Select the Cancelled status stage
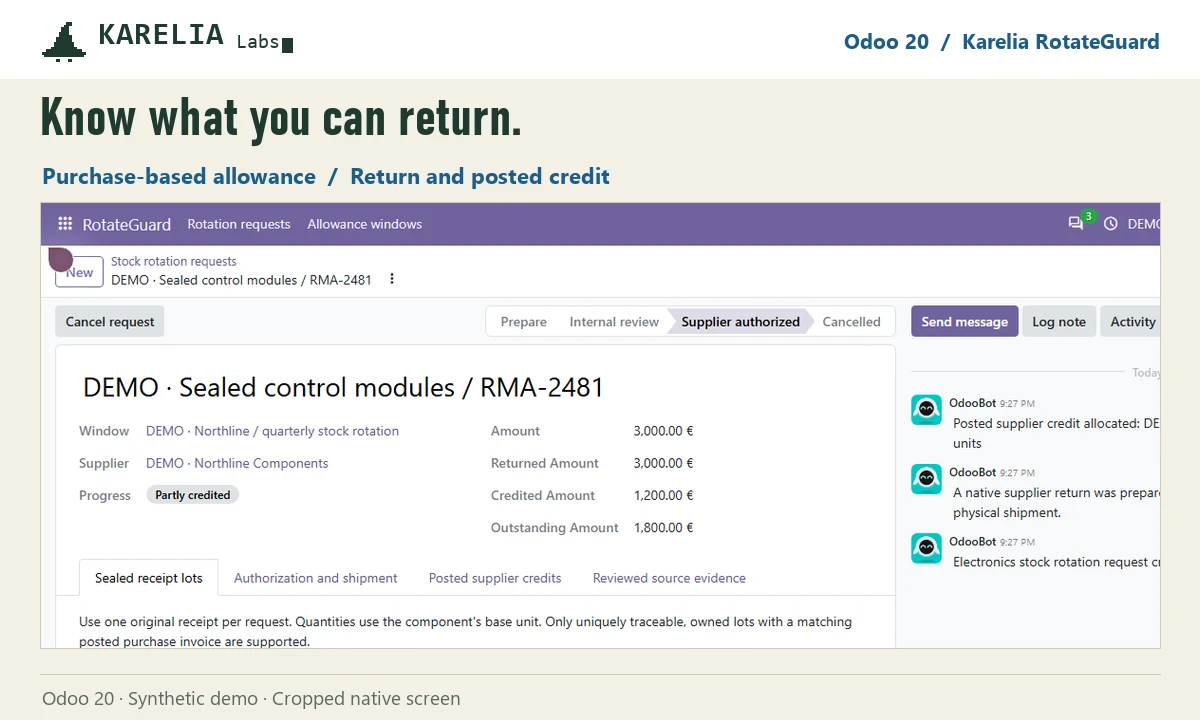The width and height of the screenshot is (1200, 720). click(852, 322)
